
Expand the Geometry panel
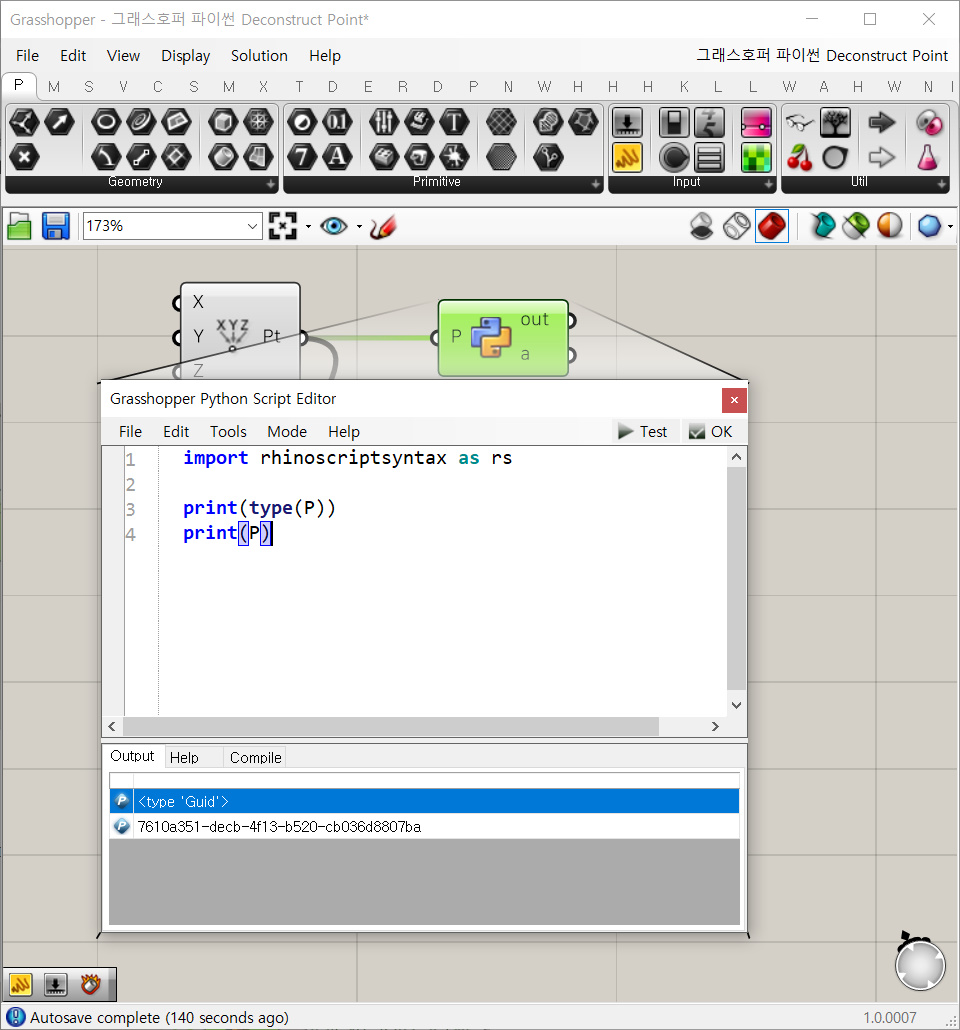tap(271, 185)
